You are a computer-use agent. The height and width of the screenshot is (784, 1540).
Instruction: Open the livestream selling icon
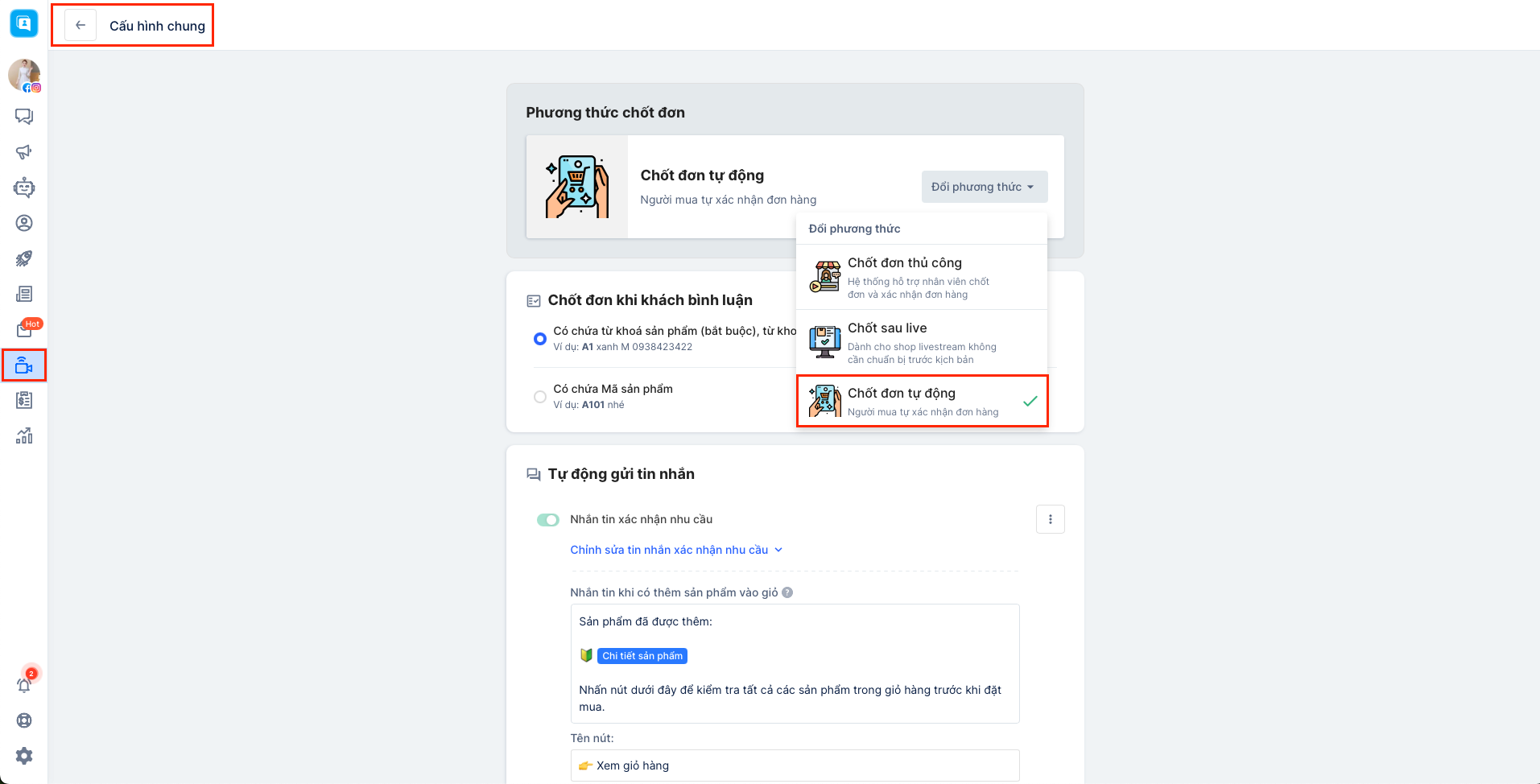coord(24,365)
